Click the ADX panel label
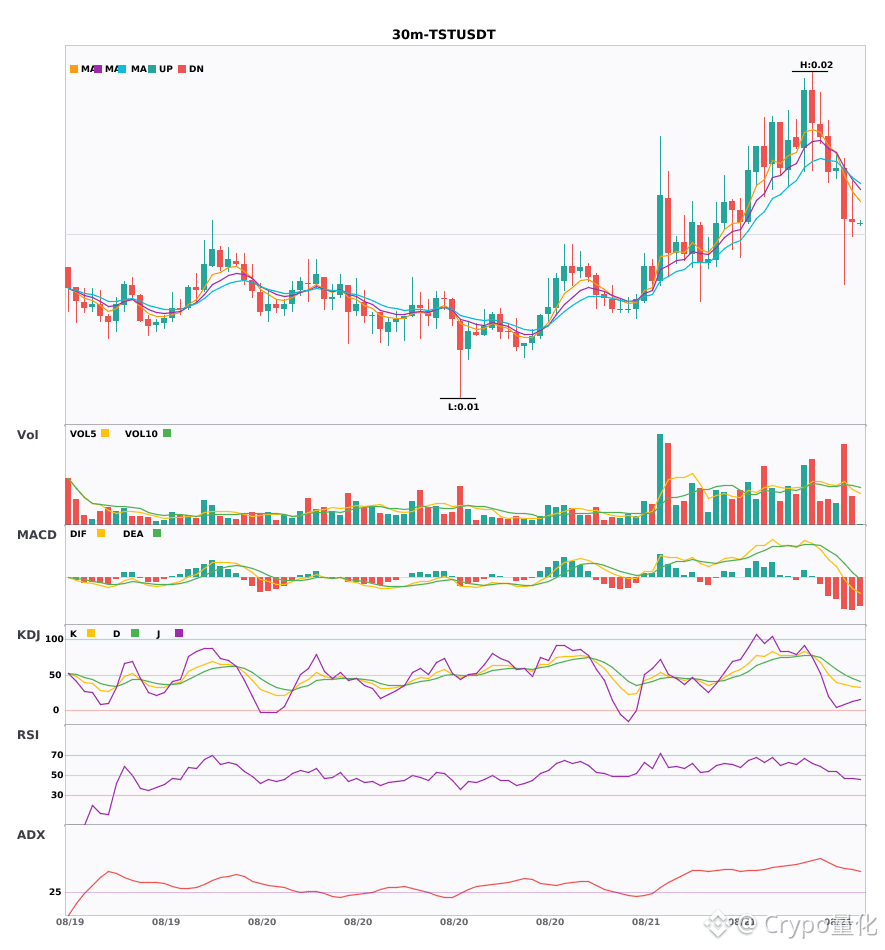Screen dimensions: 885x950 click(31, 835)
